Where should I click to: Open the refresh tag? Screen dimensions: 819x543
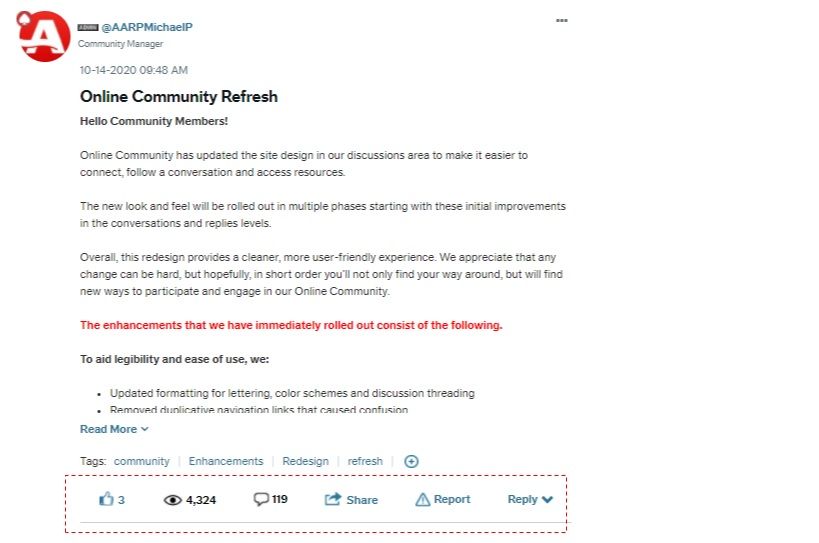coord(365,461)
